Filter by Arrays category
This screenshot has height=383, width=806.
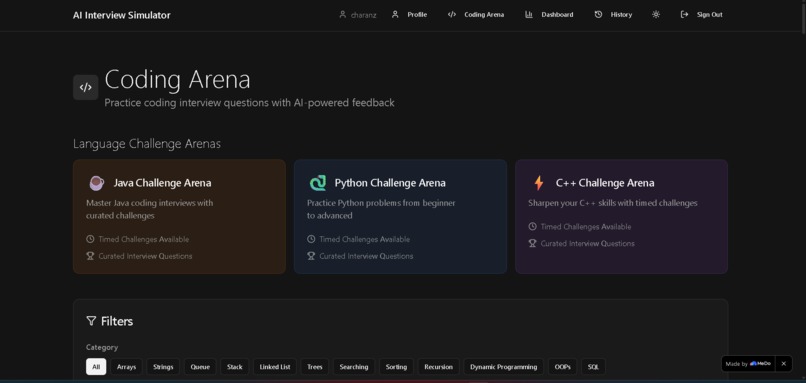coord(126,367)
